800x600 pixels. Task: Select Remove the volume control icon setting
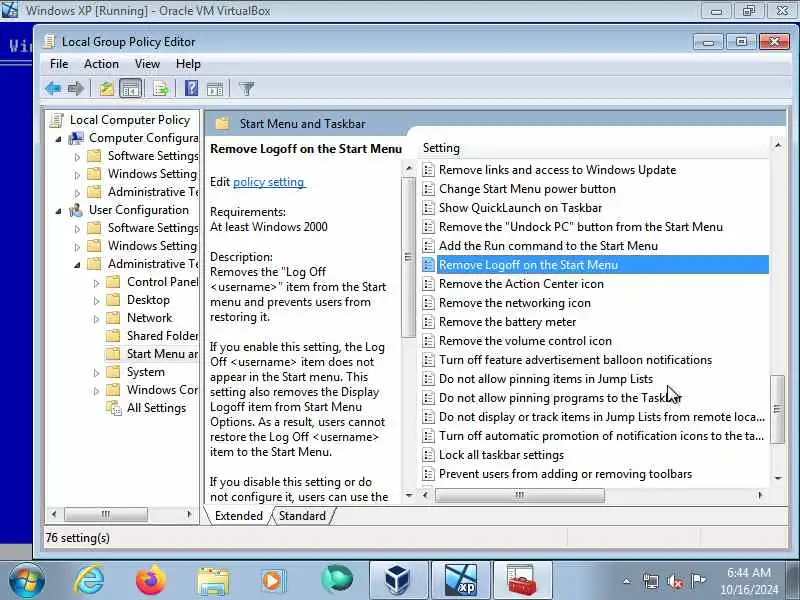(x=525, y=341)
